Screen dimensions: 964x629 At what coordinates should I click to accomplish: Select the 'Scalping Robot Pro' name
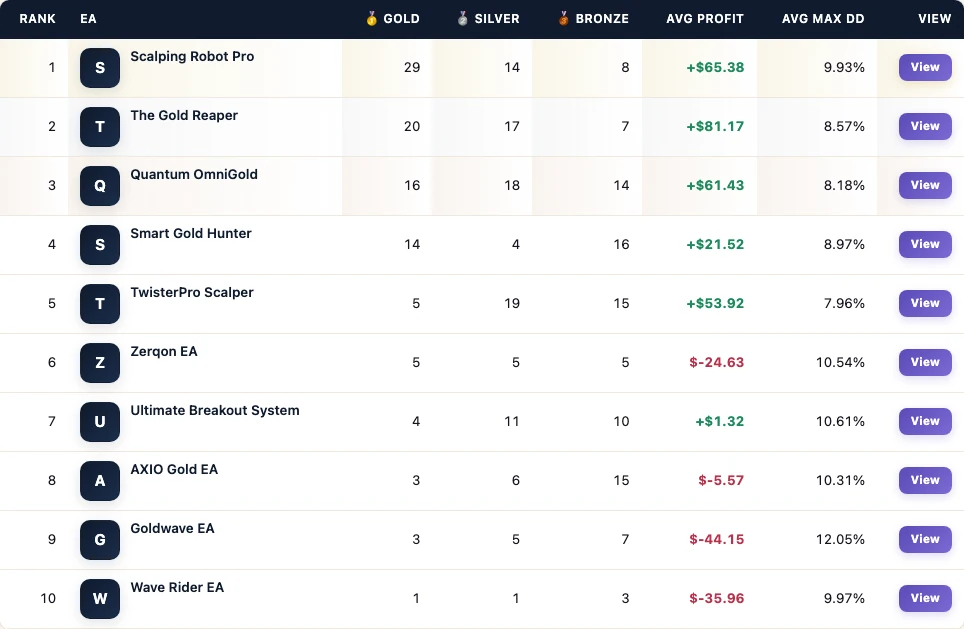(192, 57)
